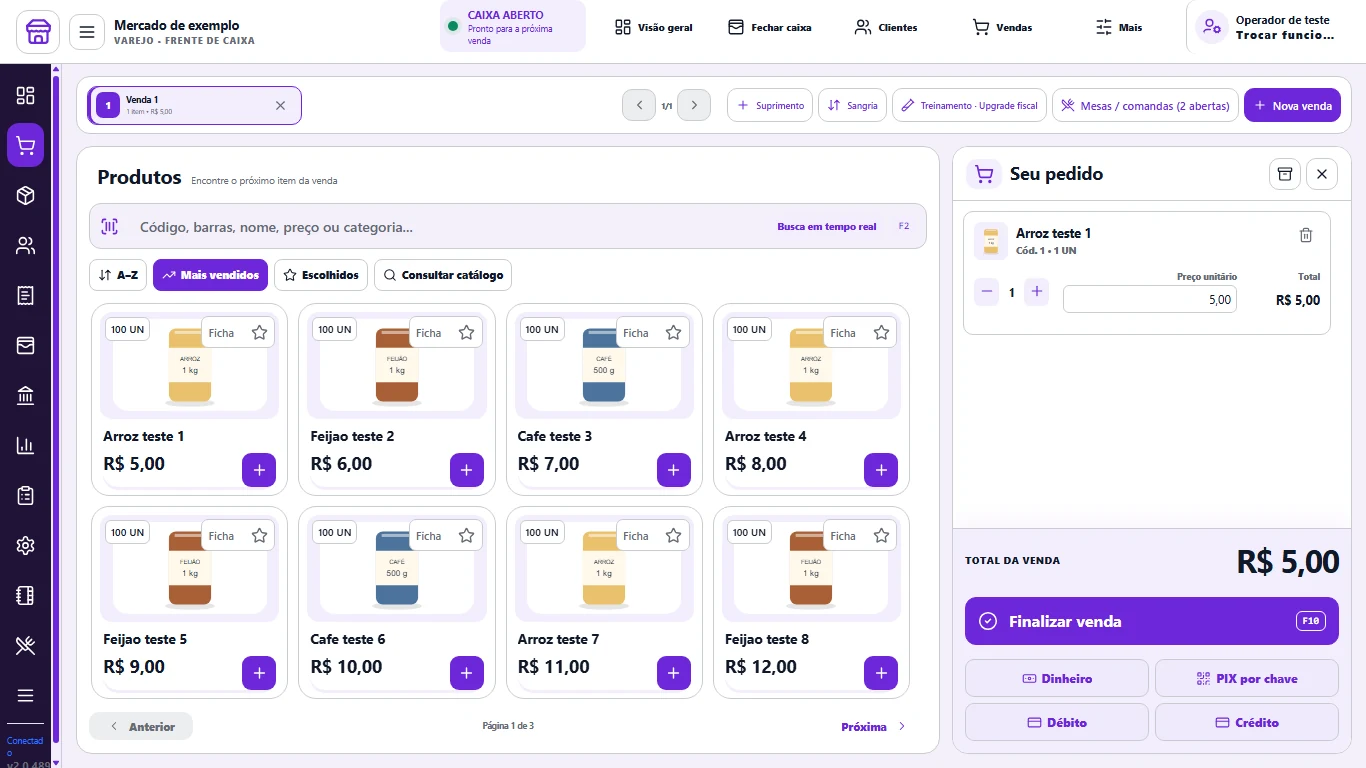
Task: Toggle the Escolhidos filter
Action: pos(321,275)
